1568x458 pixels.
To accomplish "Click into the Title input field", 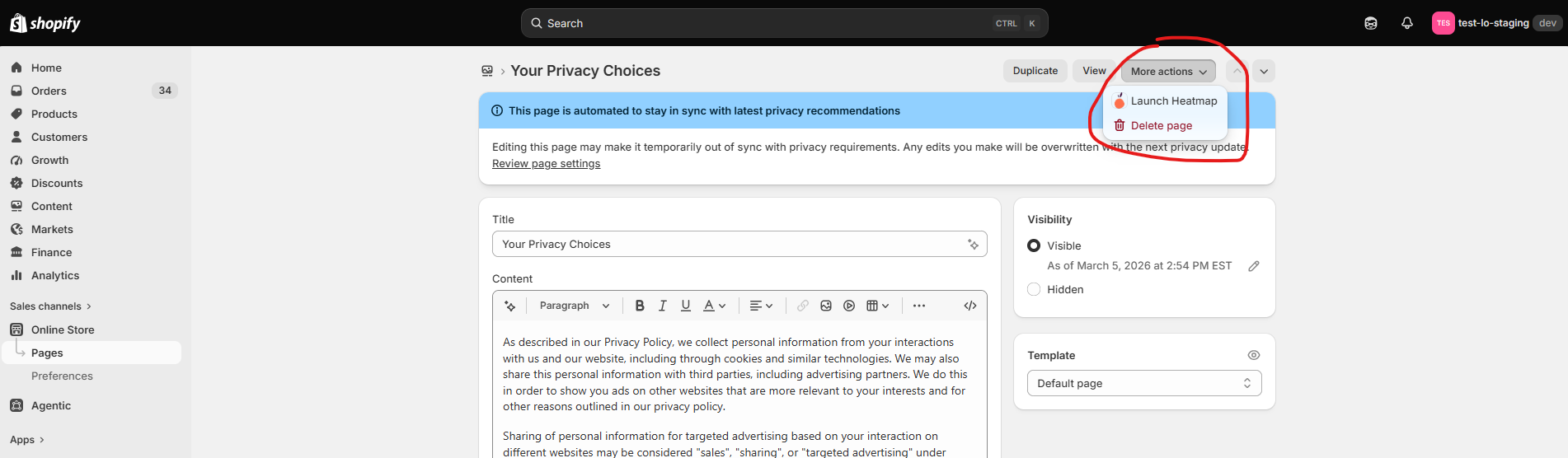I will (x=739, y=245).
